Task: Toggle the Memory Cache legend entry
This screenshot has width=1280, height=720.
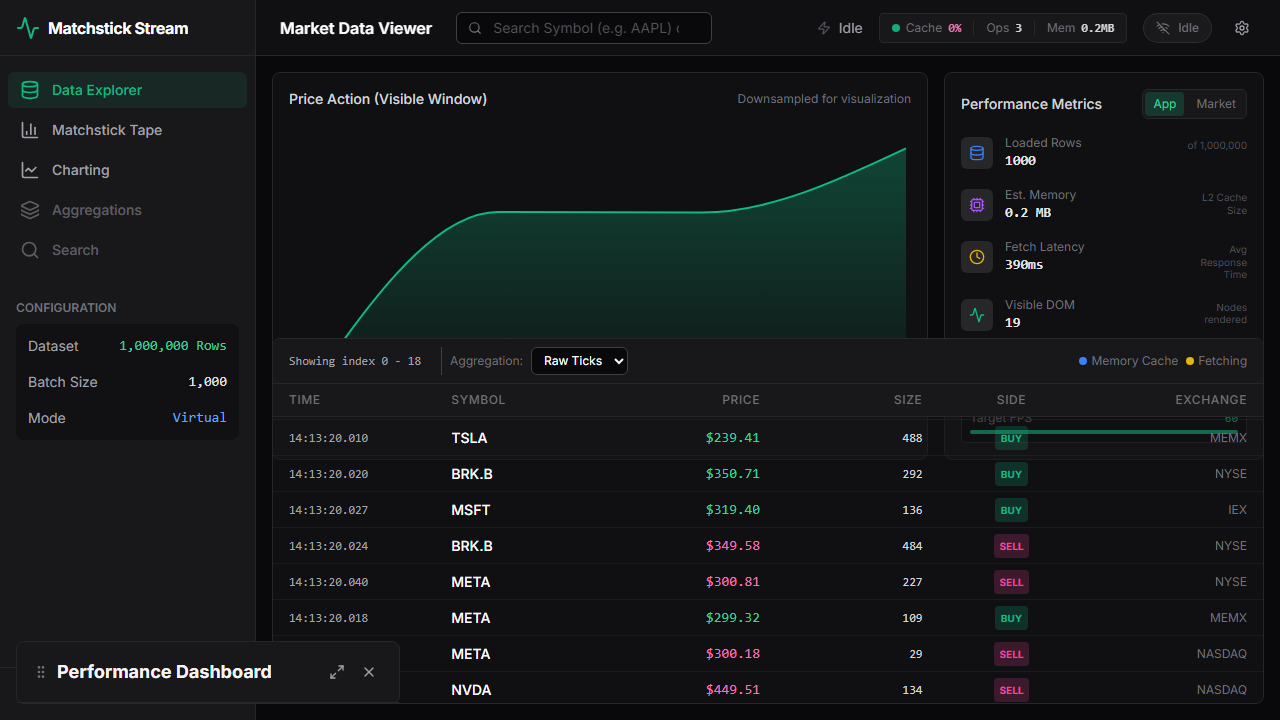Action: point(1127,361)
